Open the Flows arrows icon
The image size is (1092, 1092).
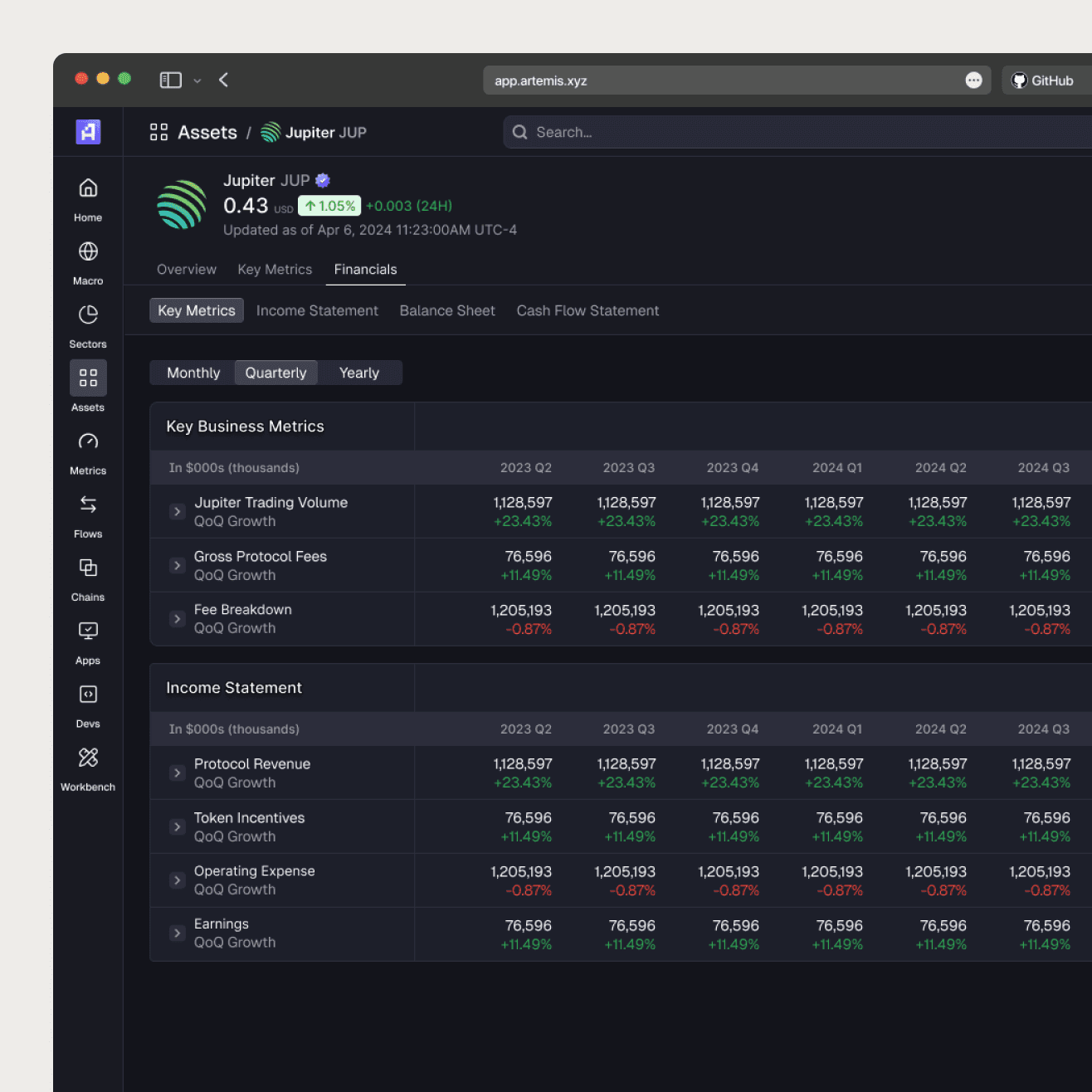(x=88, y=505)
